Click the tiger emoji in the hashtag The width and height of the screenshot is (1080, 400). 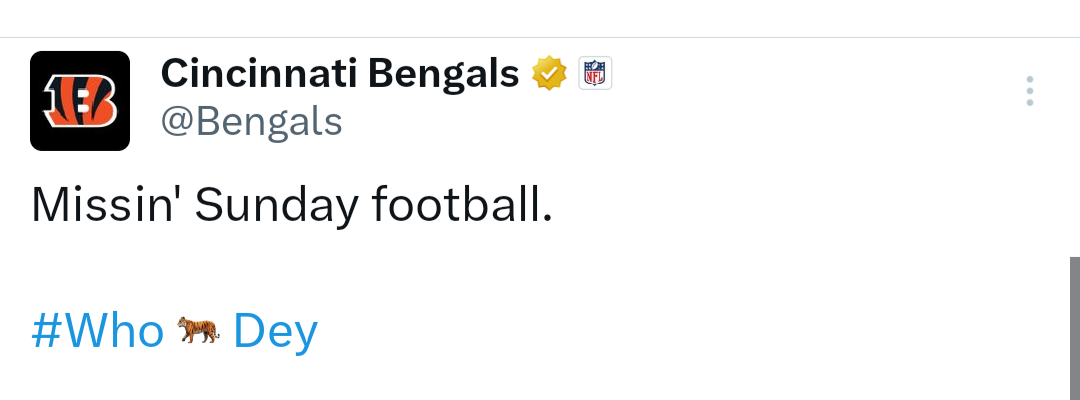[198, 330]
